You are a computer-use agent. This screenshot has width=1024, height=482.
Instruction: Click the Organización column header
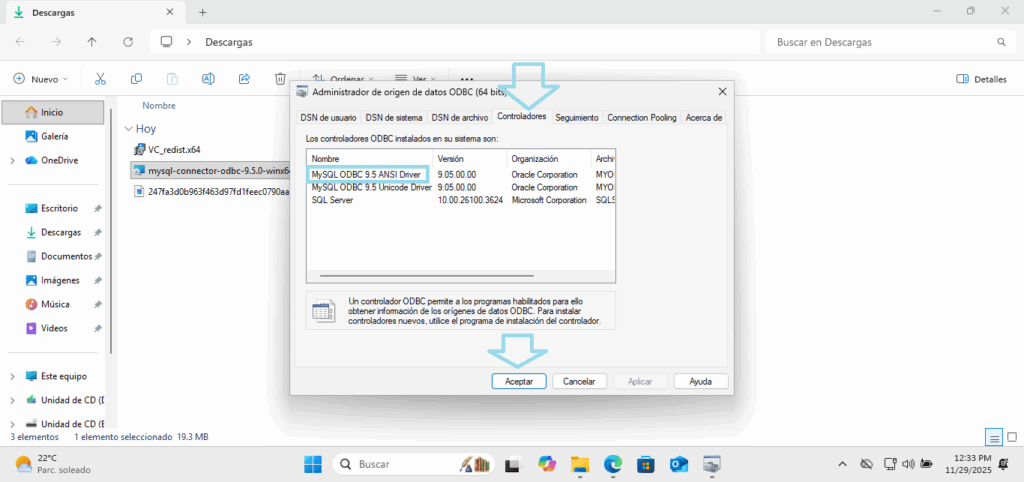549,159
